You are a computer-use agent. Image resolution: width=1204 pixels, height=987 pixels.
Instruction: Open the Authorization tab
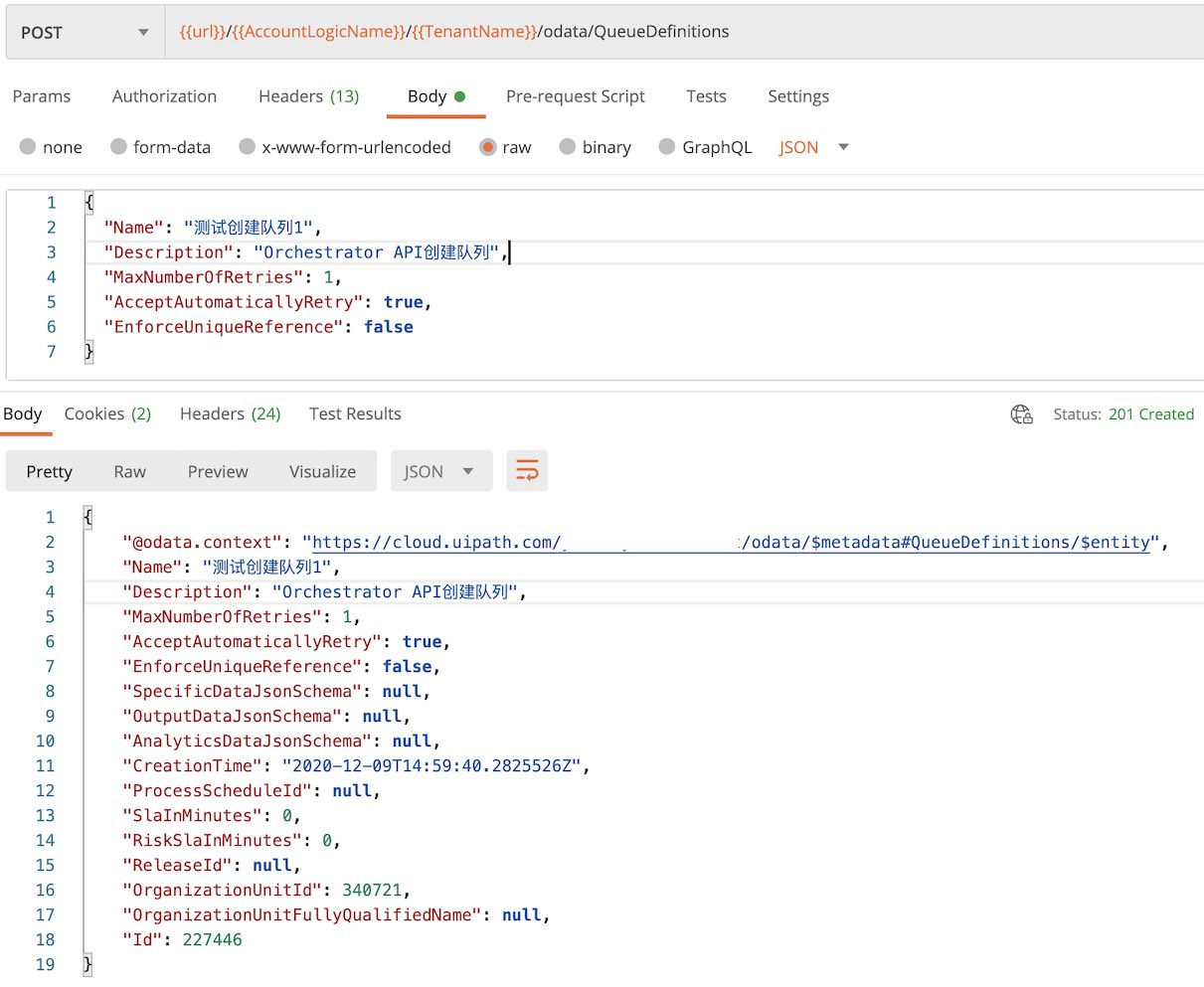pos(164,96)
